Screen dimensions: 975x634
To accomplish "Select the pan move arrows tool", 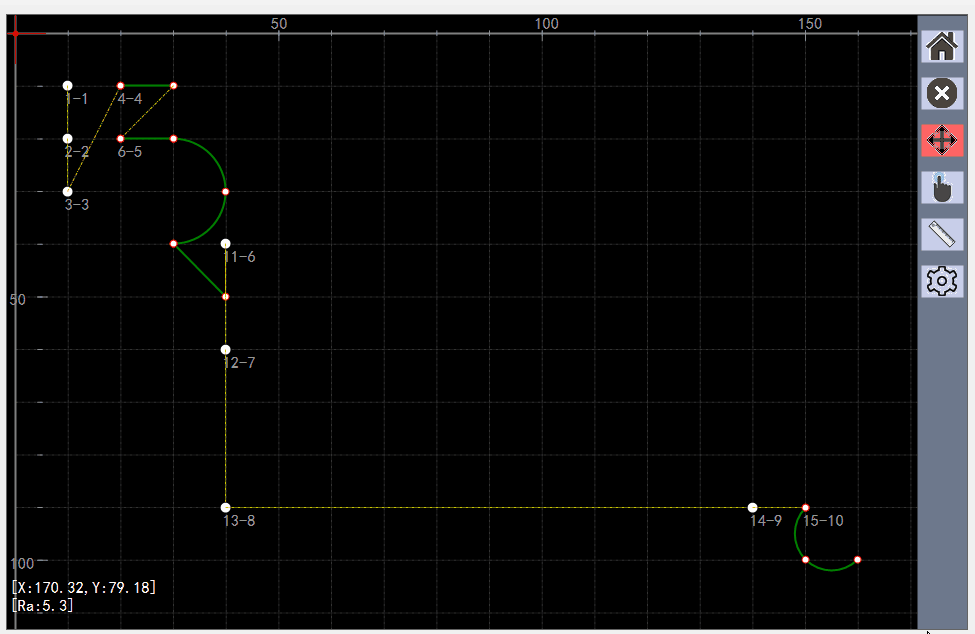I will coord(942,140).
